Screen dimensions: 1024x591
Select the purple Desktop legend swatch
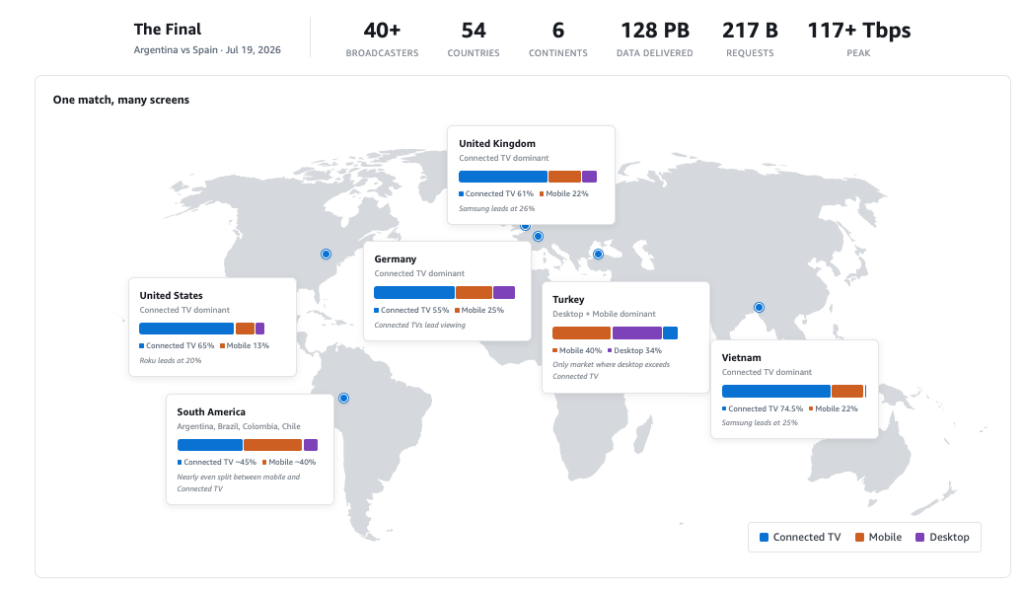coord(920,537)
